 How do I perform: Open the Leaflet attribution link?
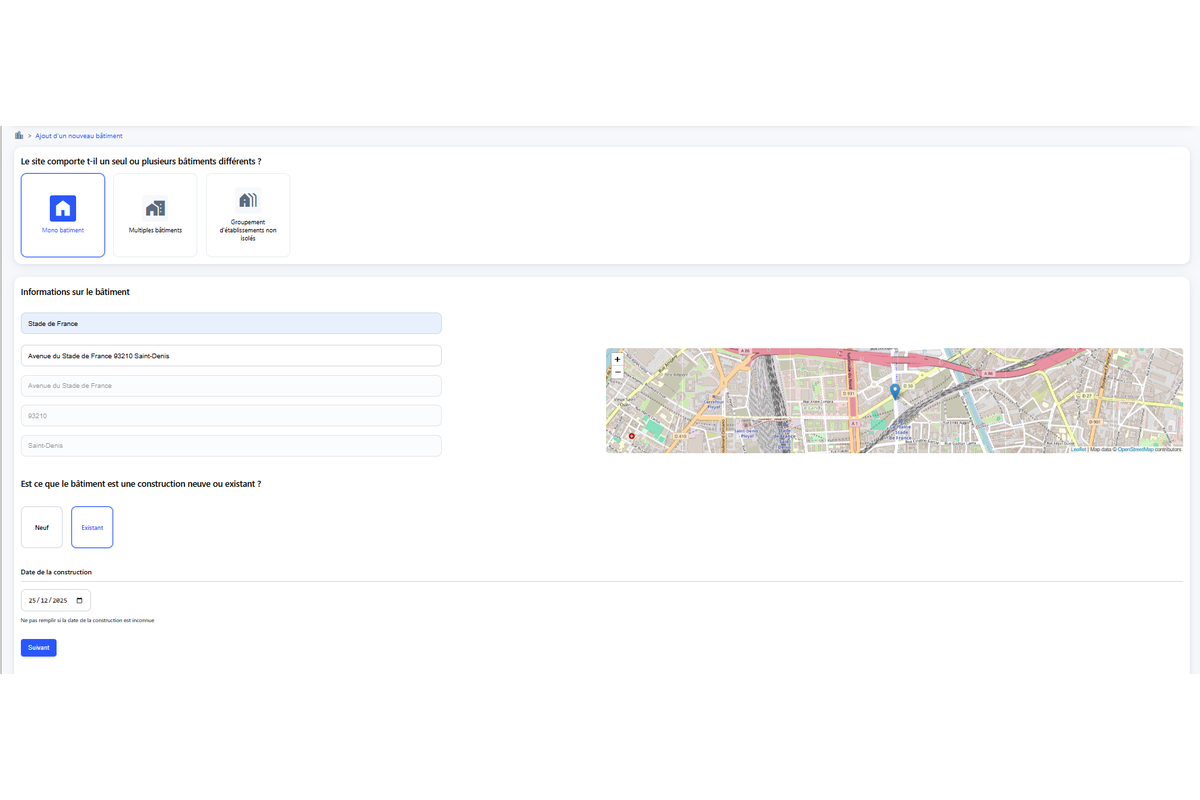pos(1078,450)
